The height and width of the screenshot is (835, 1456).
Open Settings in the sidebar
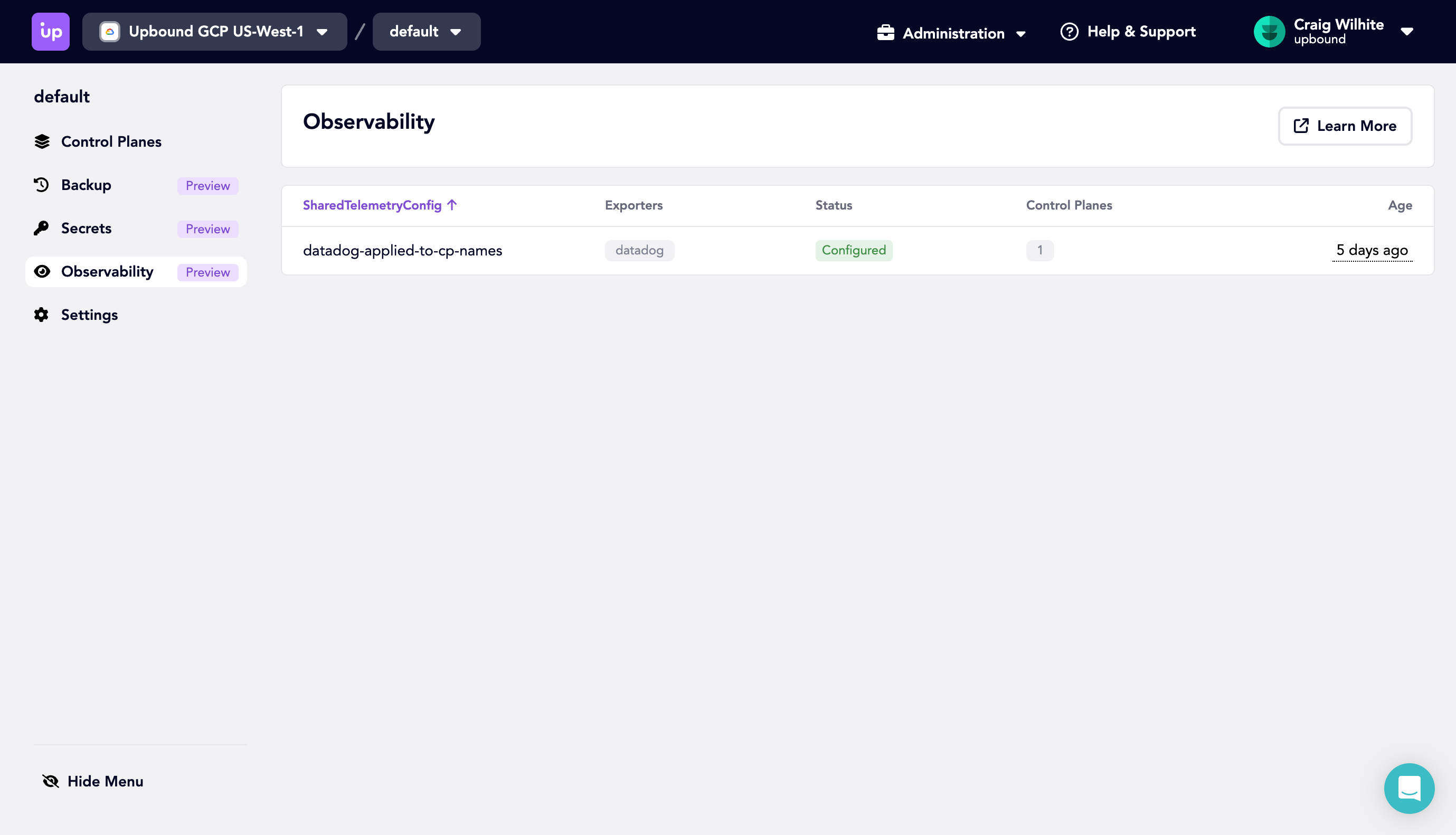[x=136, y=315]
